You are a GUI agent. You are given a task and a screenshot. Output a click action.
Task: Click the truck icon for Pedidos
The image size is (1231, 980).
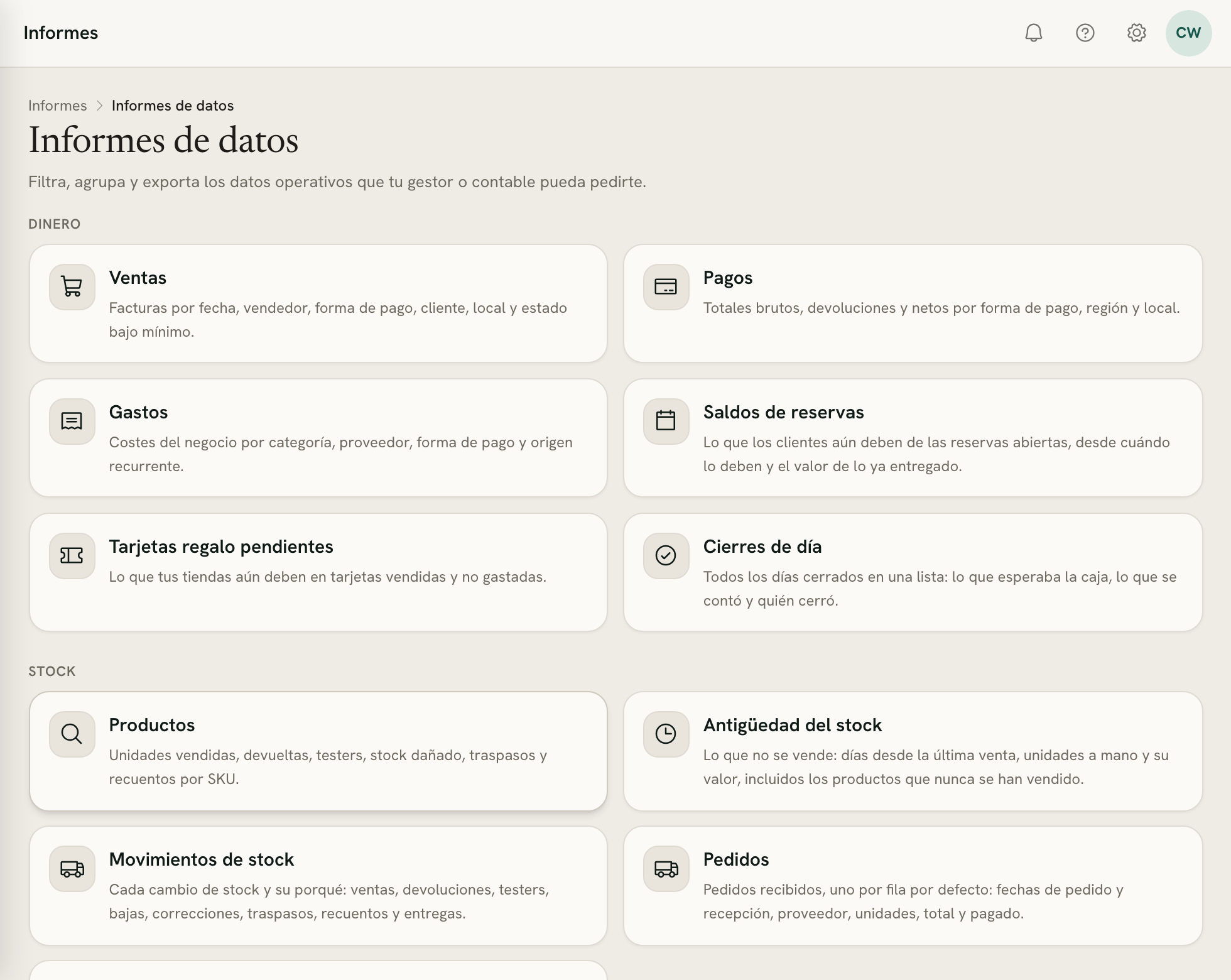click(x=666, y=869)
